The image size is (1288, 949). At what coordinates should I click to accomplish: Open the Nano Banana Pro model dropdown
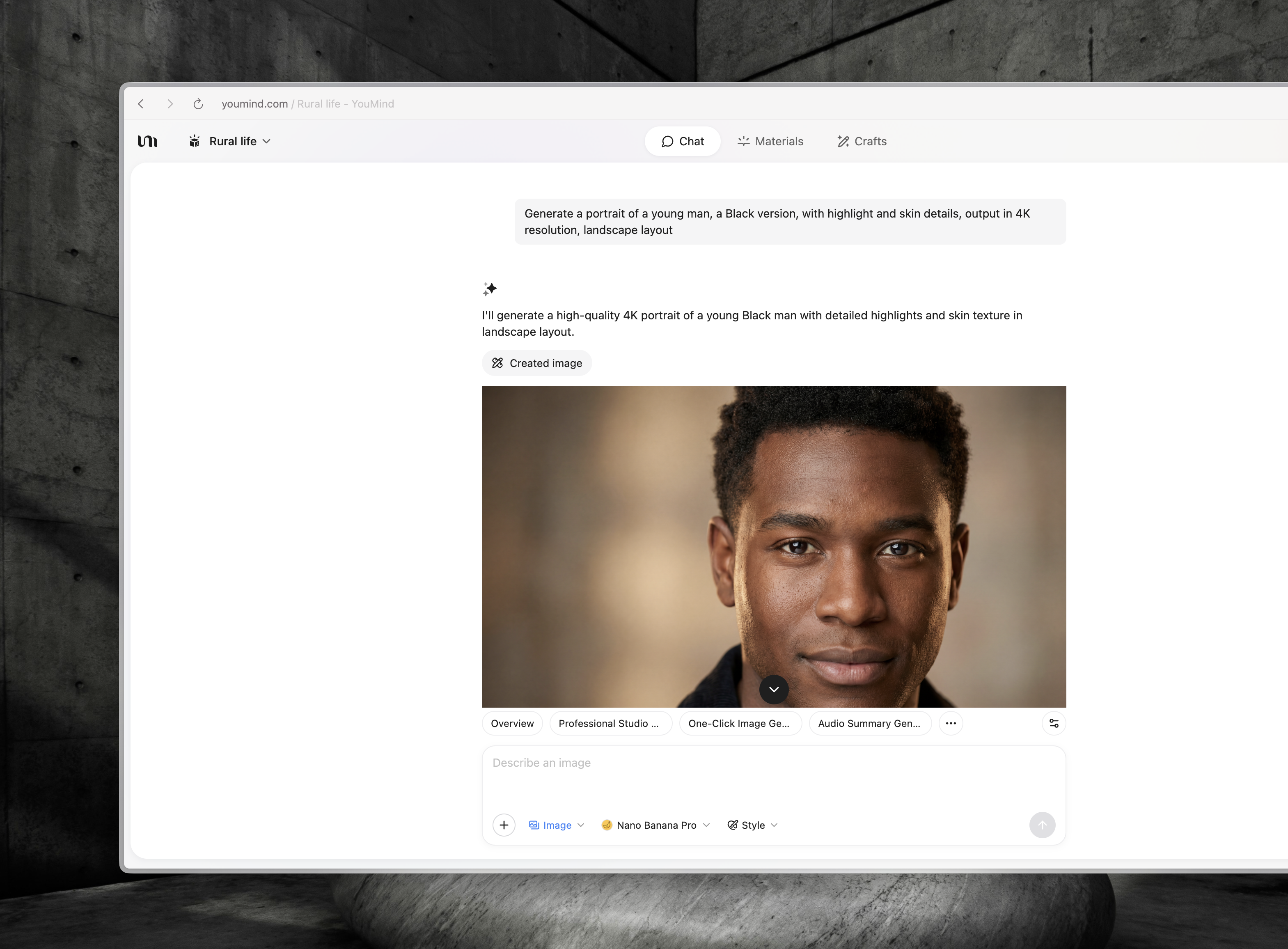click(x=655, y=825)
